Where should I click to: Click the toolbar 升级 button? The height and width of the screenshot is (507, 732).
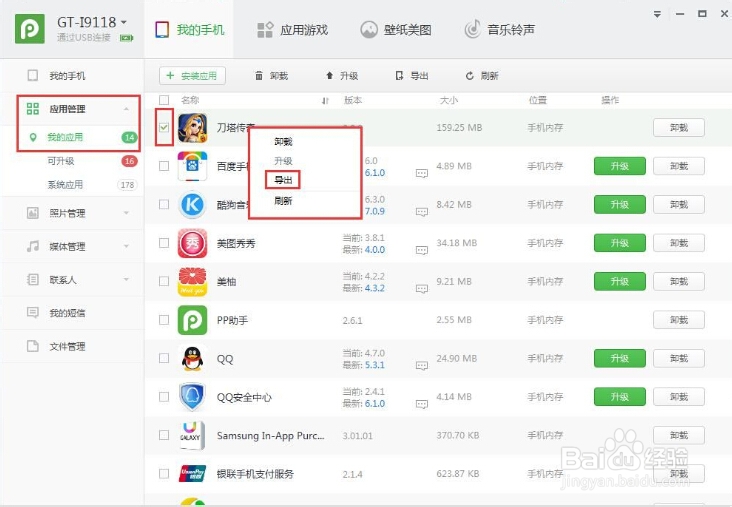tap(342, 76)
